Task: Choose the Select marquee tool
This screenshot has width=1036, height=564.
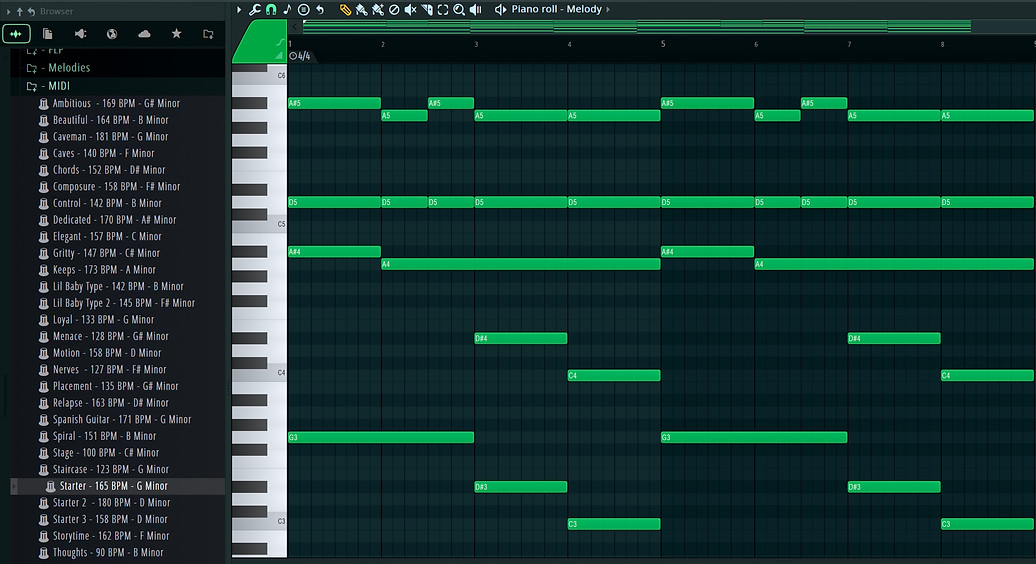Action: 443,9
